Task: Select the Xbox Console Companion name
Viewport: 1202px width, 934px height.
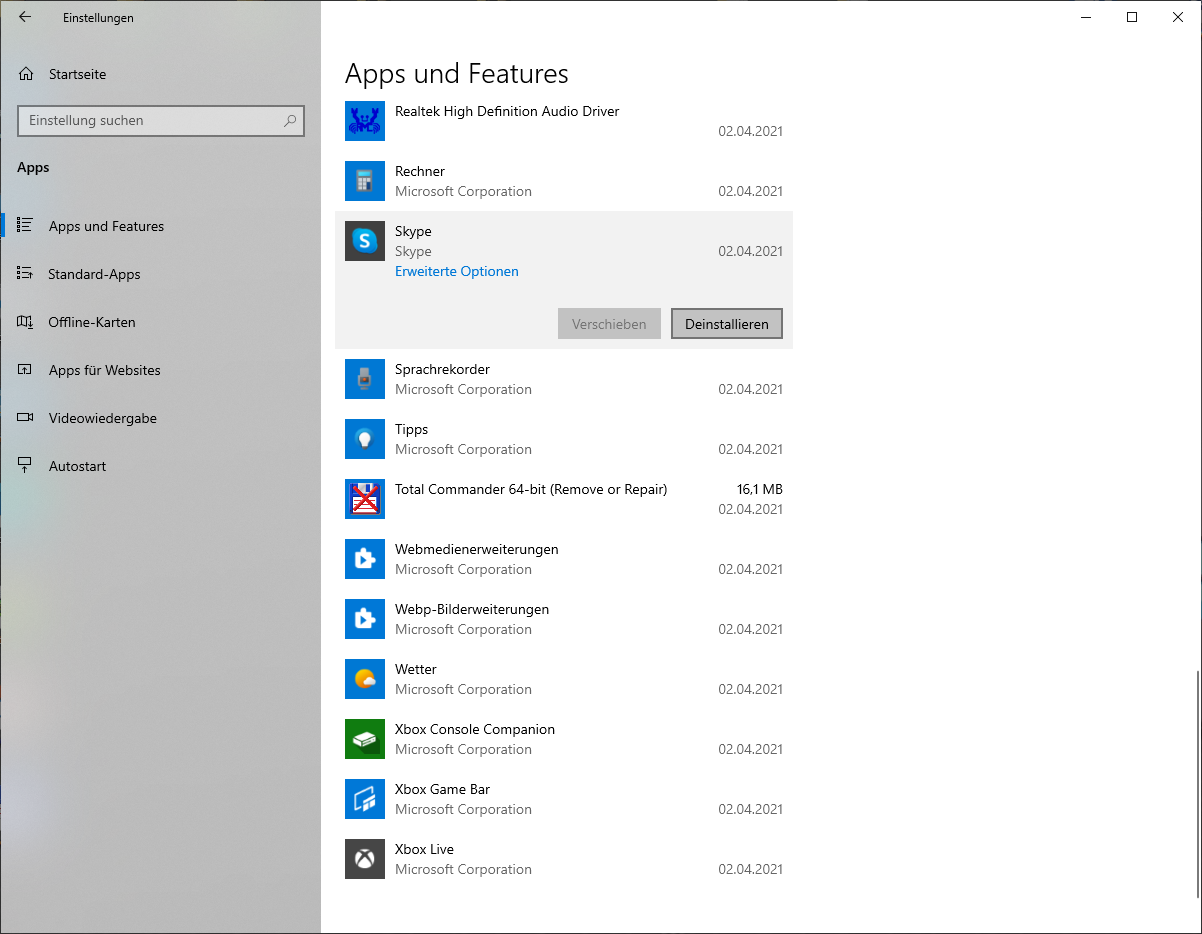Action: click(475, 729)
